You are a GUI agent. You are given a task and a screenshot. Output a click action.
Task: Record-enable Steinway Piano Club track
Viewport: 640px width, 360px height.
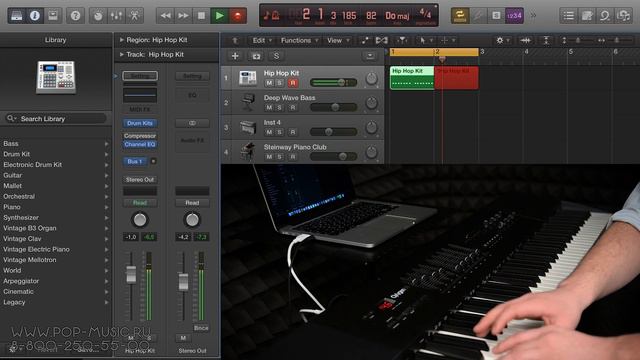293,157
